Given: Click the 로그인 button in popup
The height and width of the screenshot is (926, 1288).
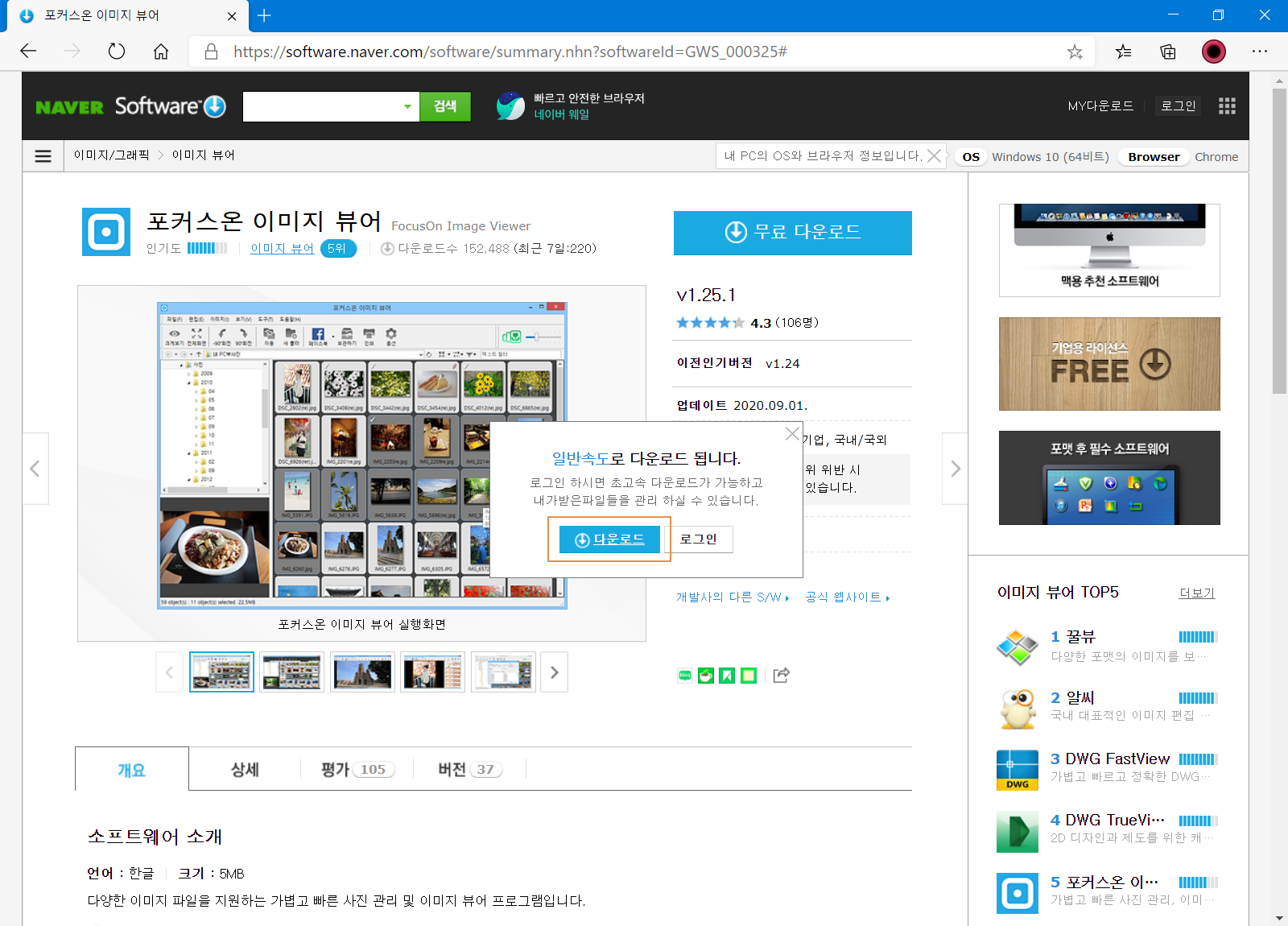Looking at the screenshot, I should coord(698,539).
